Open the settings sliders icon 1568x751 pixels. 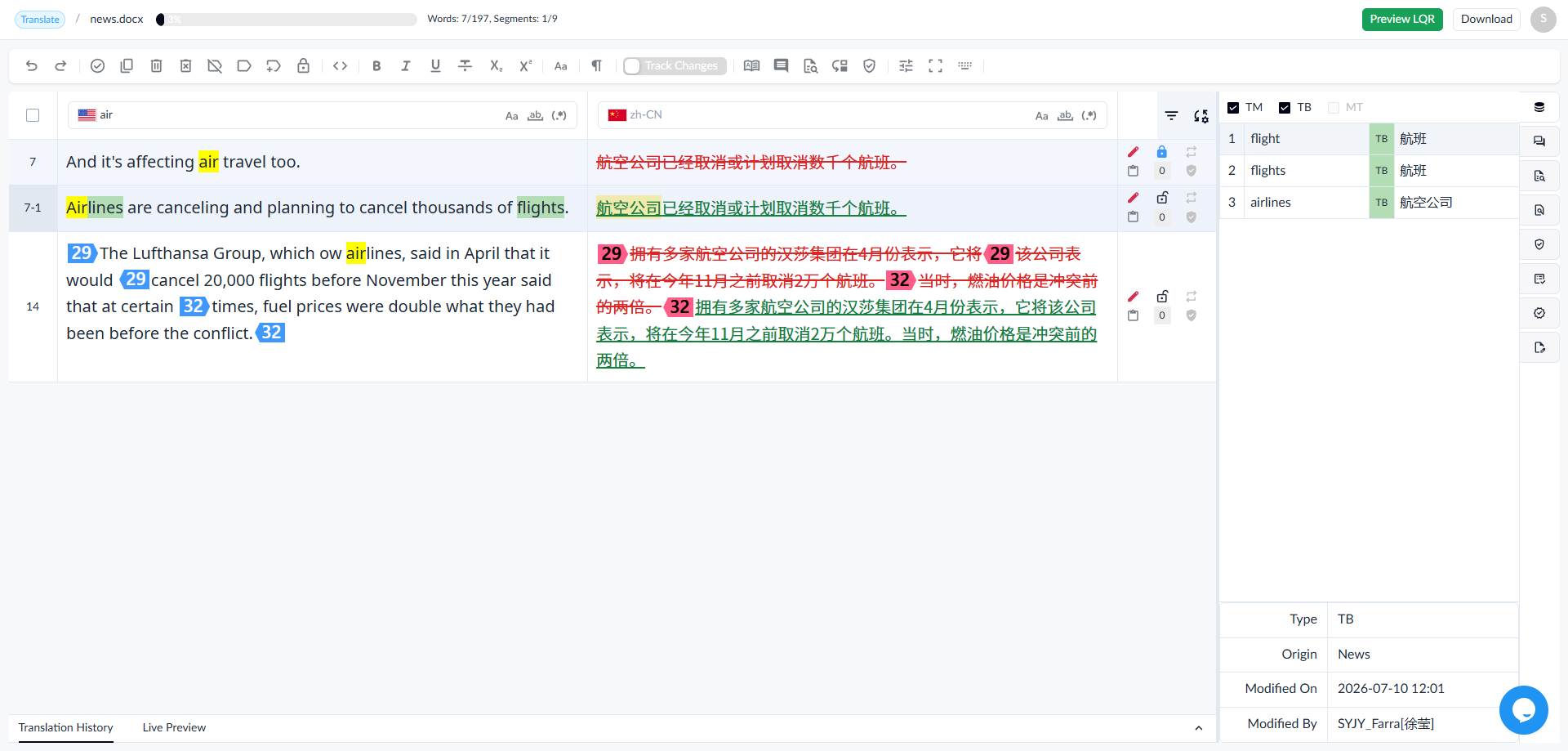coord(906,66)
